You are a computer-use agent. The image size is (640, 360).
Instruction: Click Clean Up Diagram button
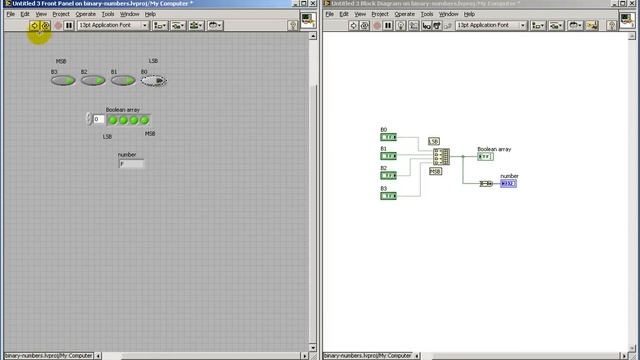click(592, 25)
